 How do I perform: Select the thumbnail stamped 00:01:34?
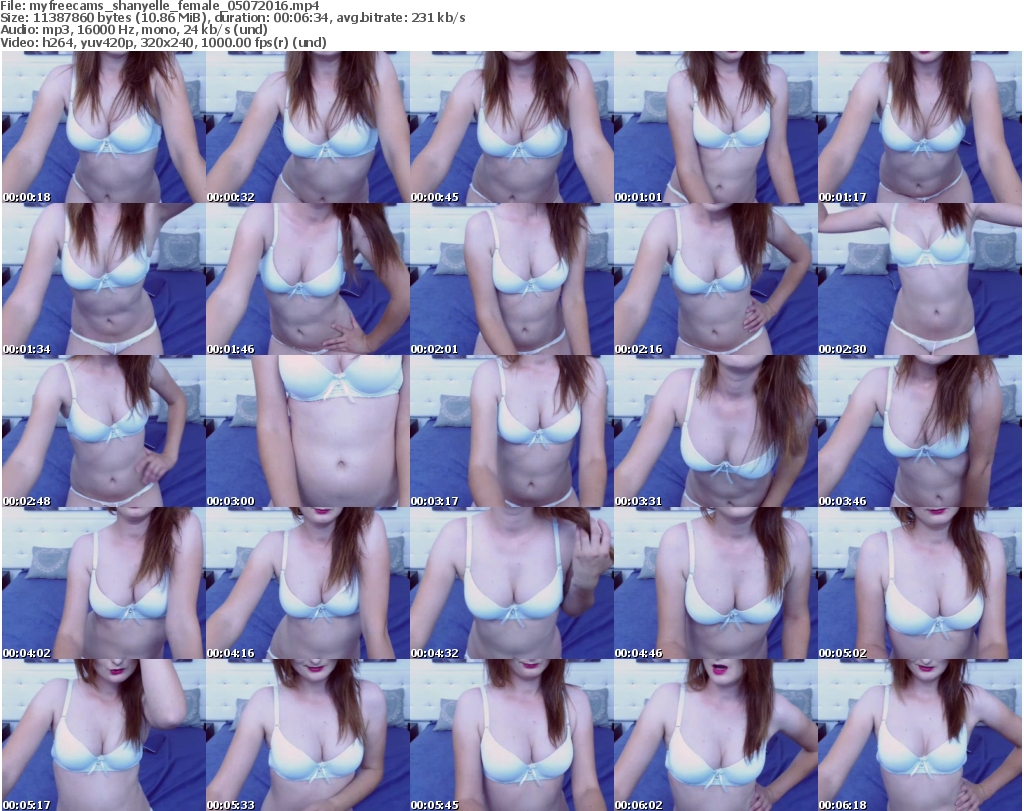pos(104,279)
